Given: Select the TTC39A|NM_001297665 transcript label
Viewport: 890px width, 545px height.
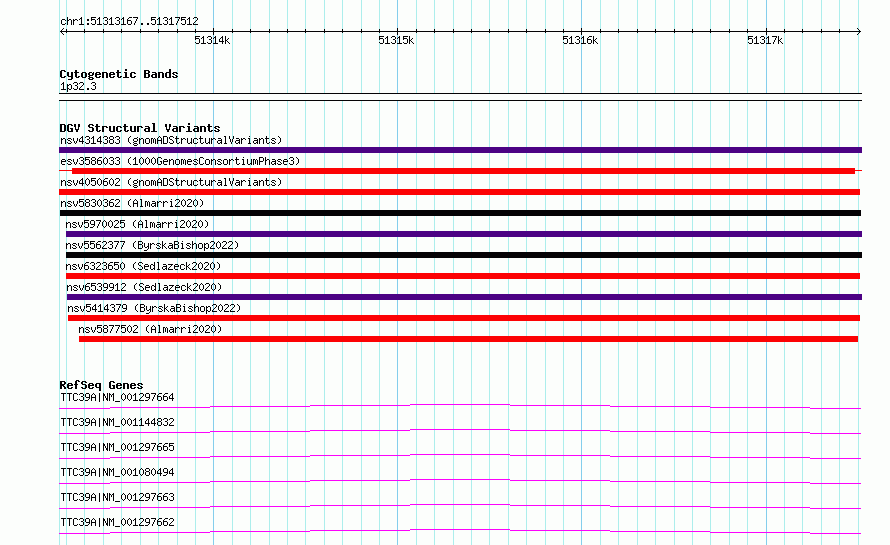Looking at the screenshot, I should 117,447.
